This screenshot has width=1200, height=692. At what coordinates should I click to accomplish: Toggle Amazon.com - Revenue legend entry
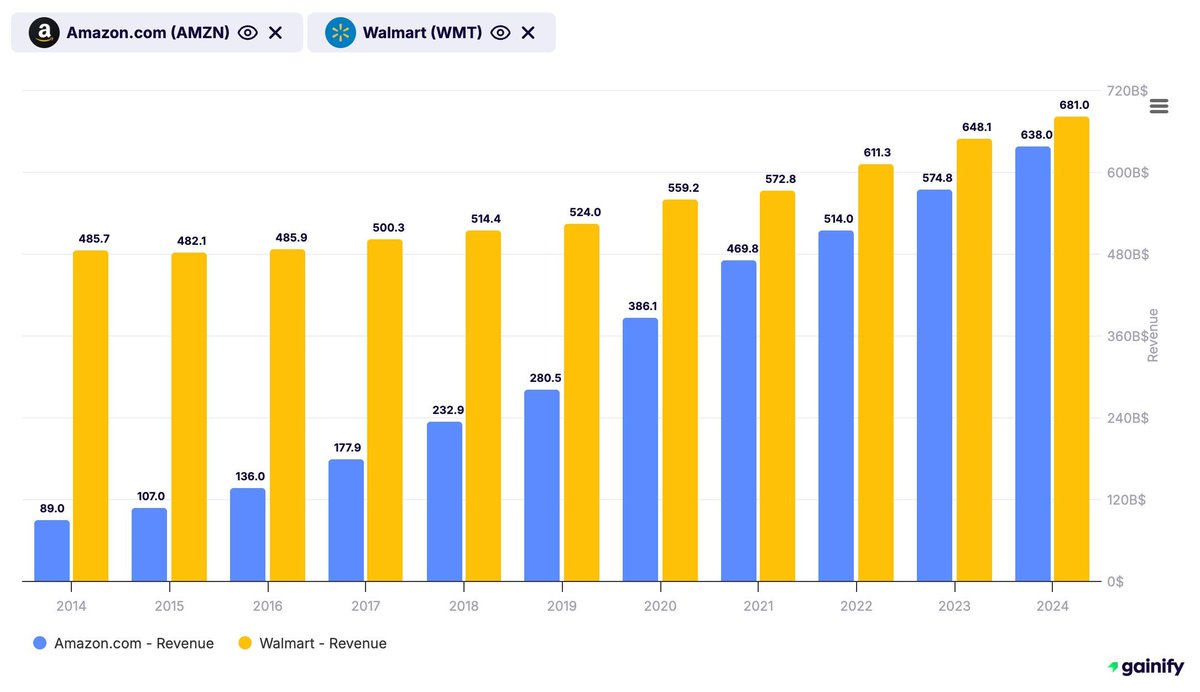pos(123,643)
